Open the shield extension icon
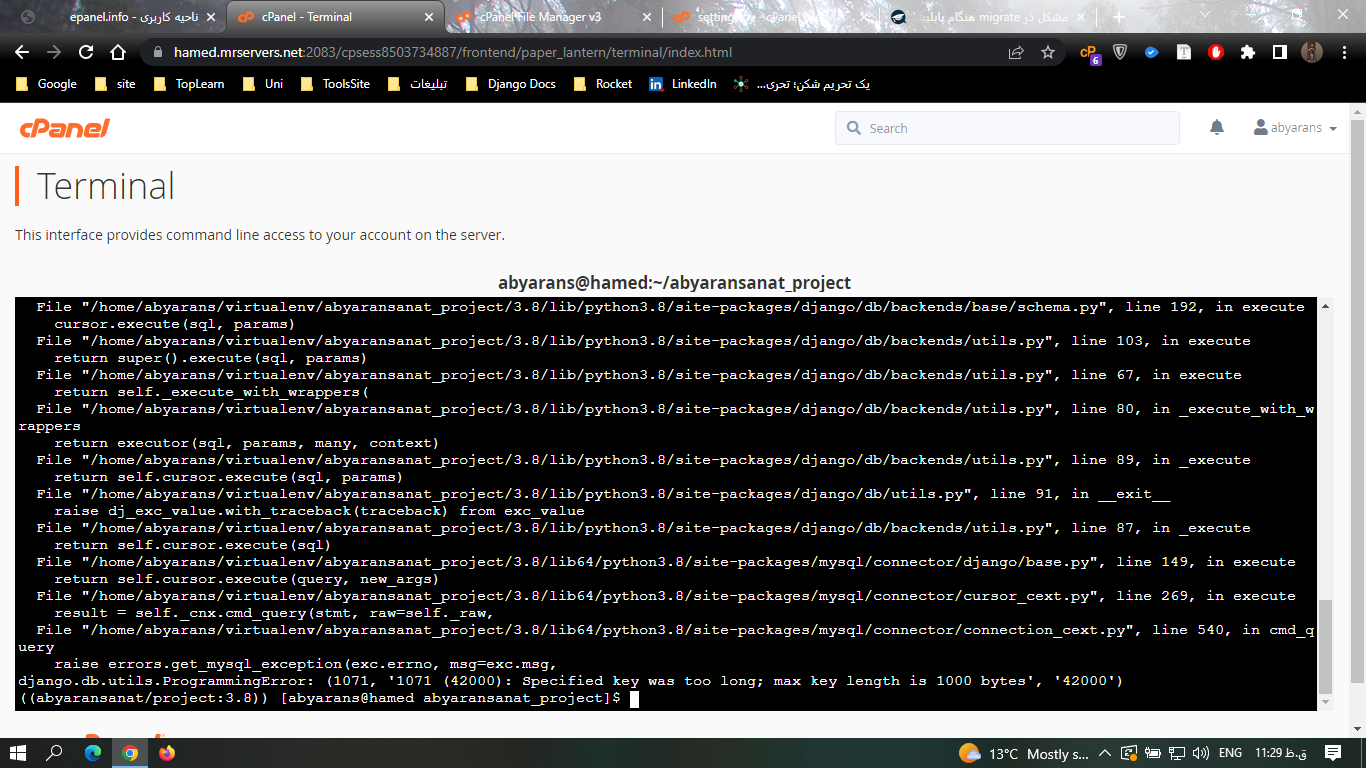Screen dimensions: 1366x768 [x=1120, y=52]
